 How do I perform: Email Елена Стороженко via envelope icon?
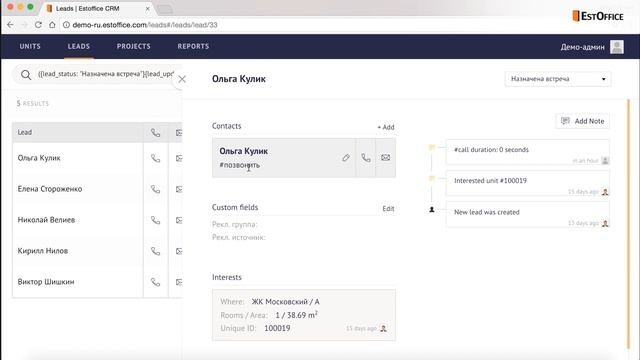pyautogui.click(x=179, y=189)
